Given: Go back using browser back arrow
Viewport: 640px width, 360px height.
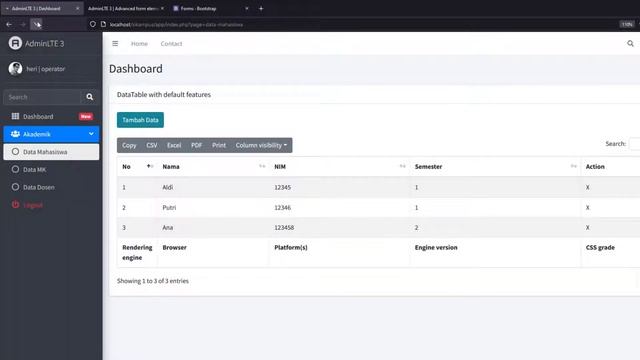Looking at the screenshot, I should pos(9,24).
